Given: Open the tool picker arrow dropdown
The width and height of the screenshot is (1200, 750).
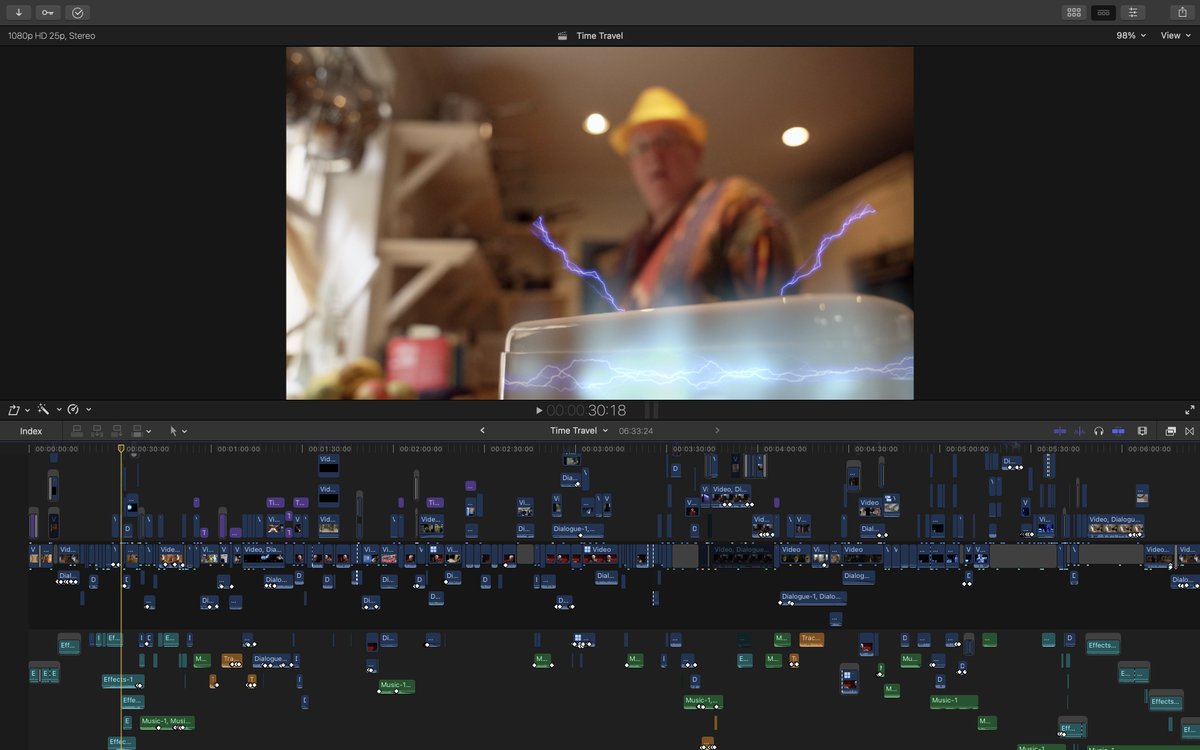Looking at the screenshot, I should point(184,432).
